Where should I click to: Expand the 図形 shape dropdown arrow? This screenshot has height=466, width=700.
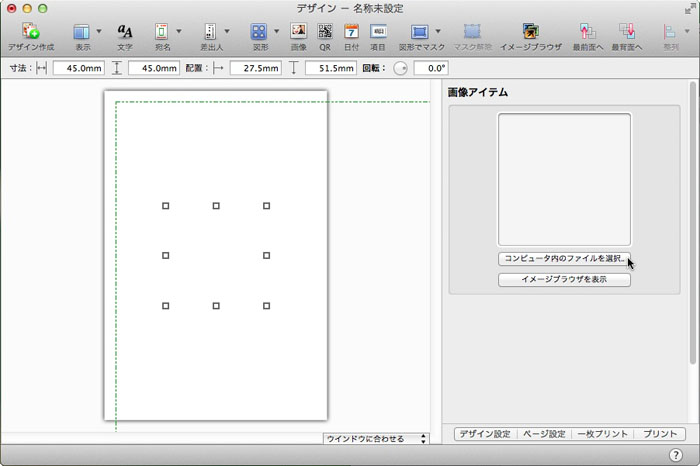click(x=277, y=32)
